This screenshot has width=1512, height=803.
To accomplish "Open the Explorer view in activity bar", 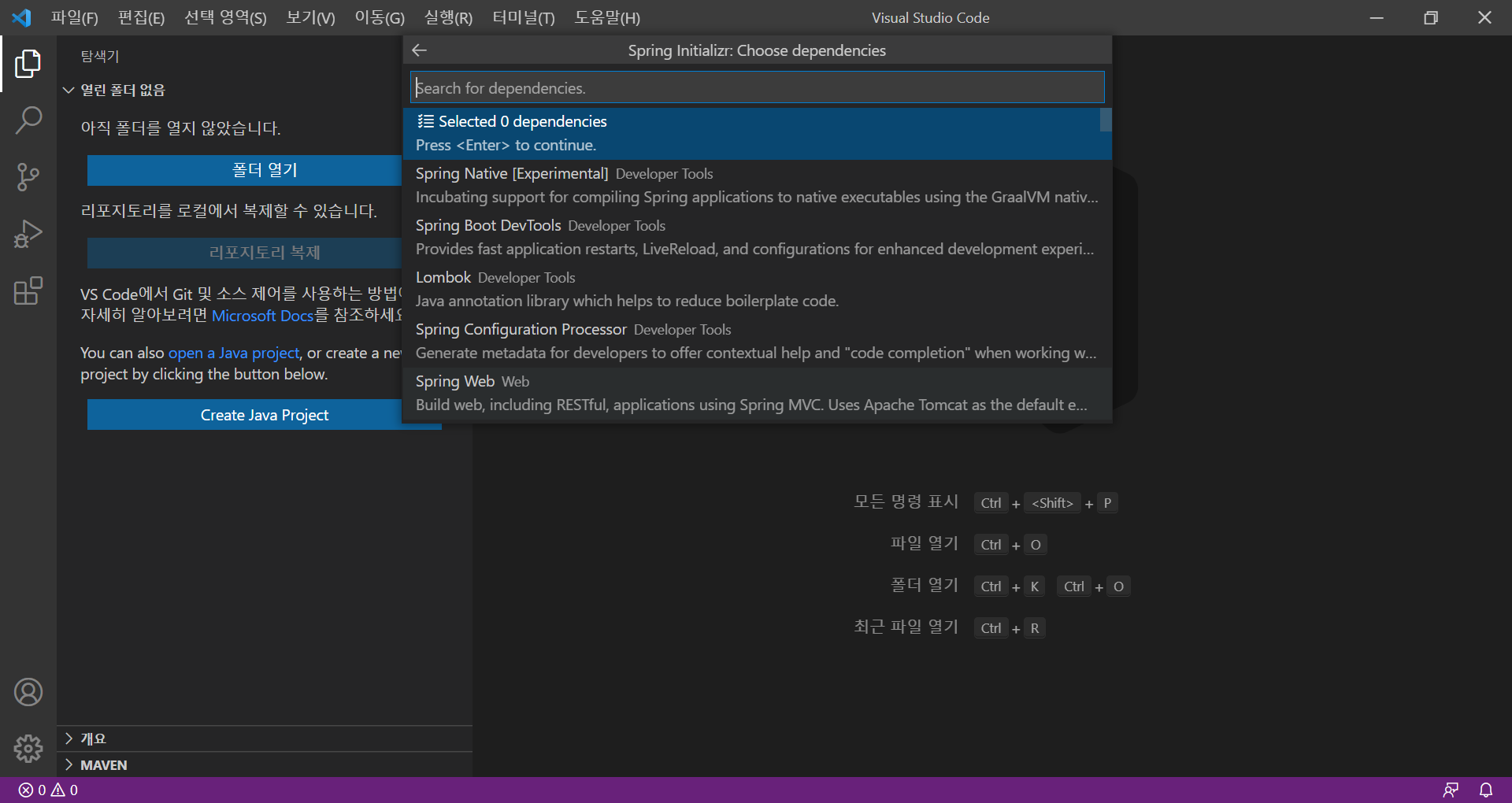I will coord(28,64).
